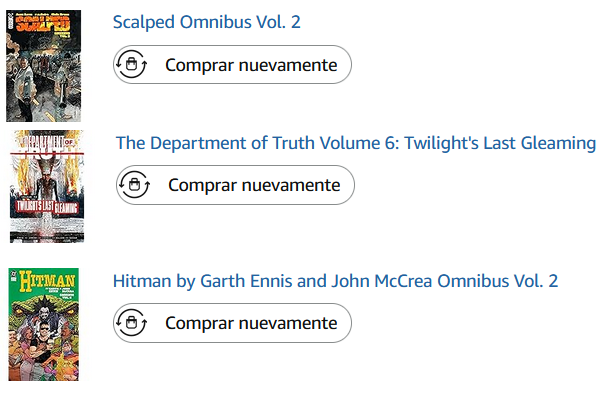Click Twilight's Last Gleaming text on the cover
This screenshot has width=601, height=400.
point(47,209)
